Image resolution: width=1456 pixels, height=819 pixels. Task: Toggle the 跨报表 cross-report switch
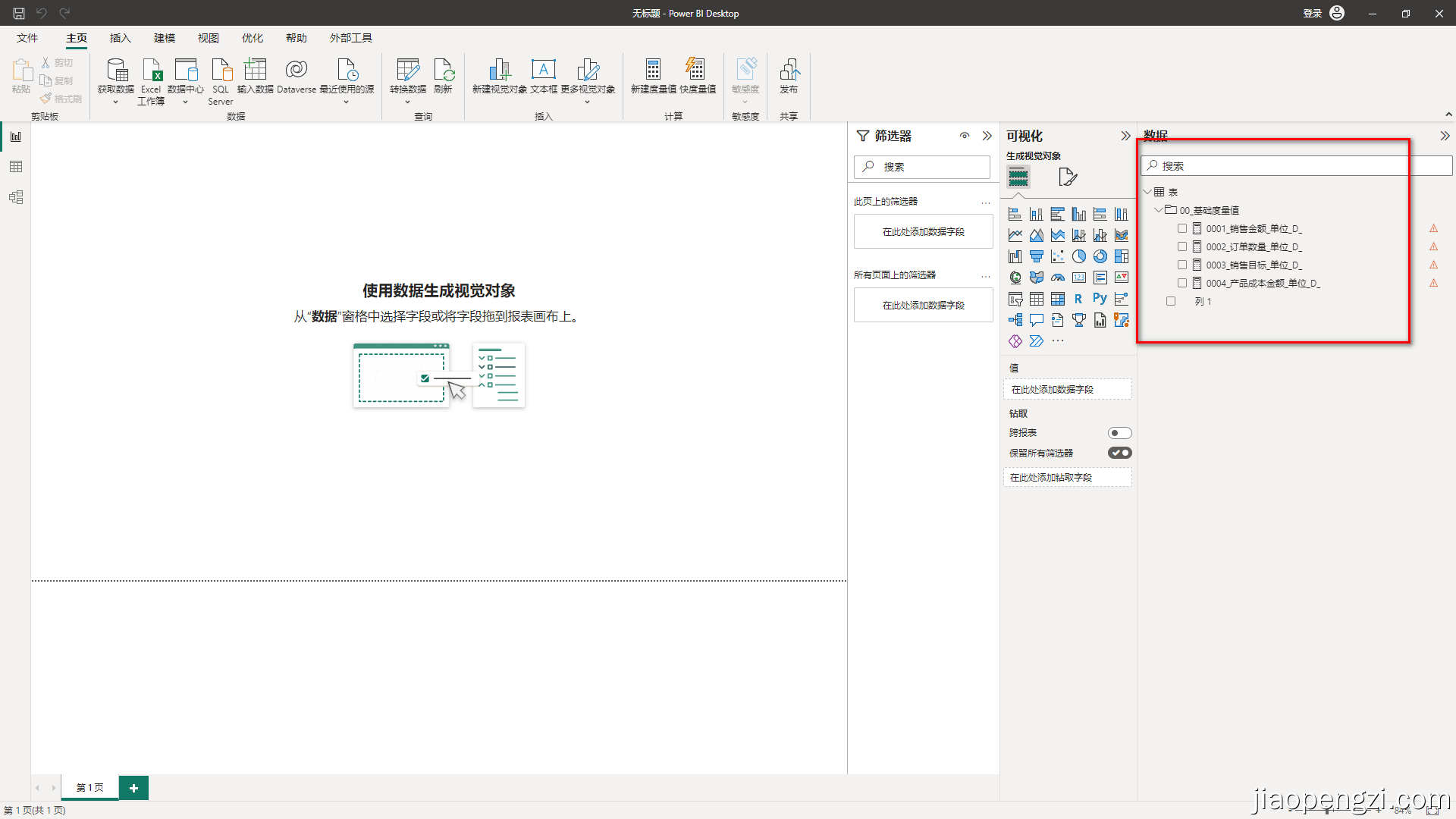click(1119, 433)
